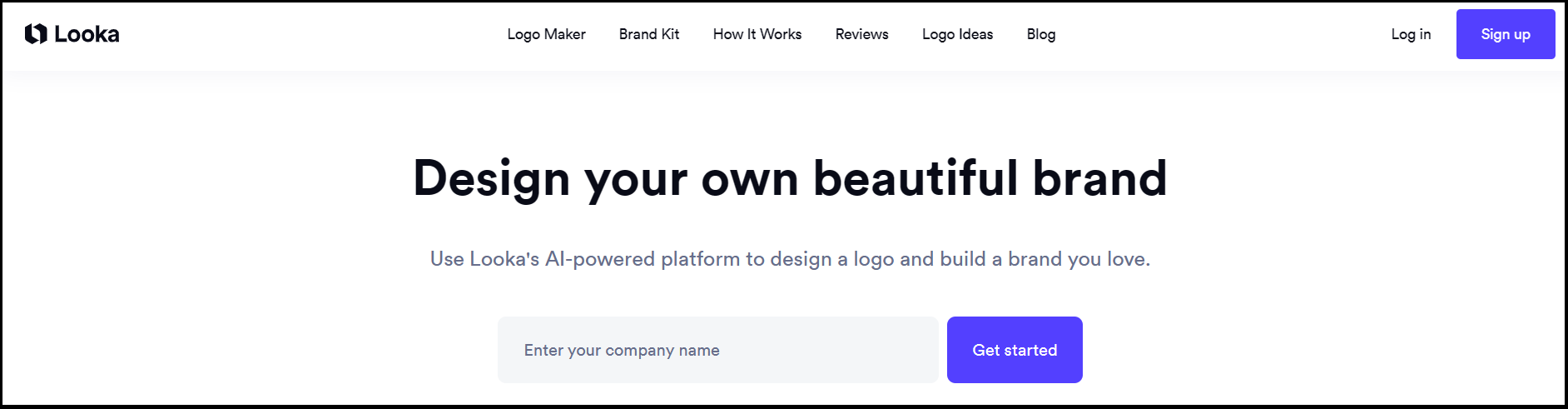Open the Blog nav link

coord(1041,34)
